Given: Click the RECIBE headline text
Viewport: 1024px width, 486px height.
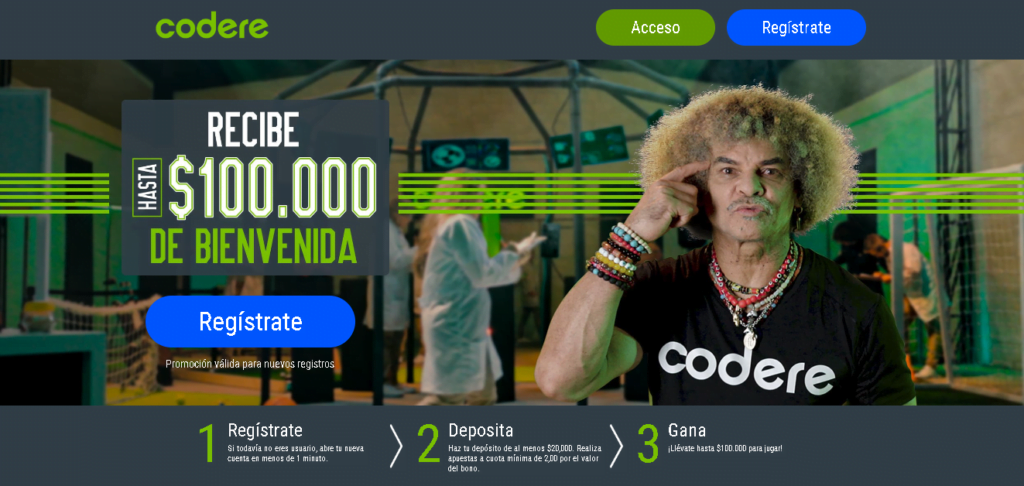Looking at the screenshot, I should [x=253, y=129].
